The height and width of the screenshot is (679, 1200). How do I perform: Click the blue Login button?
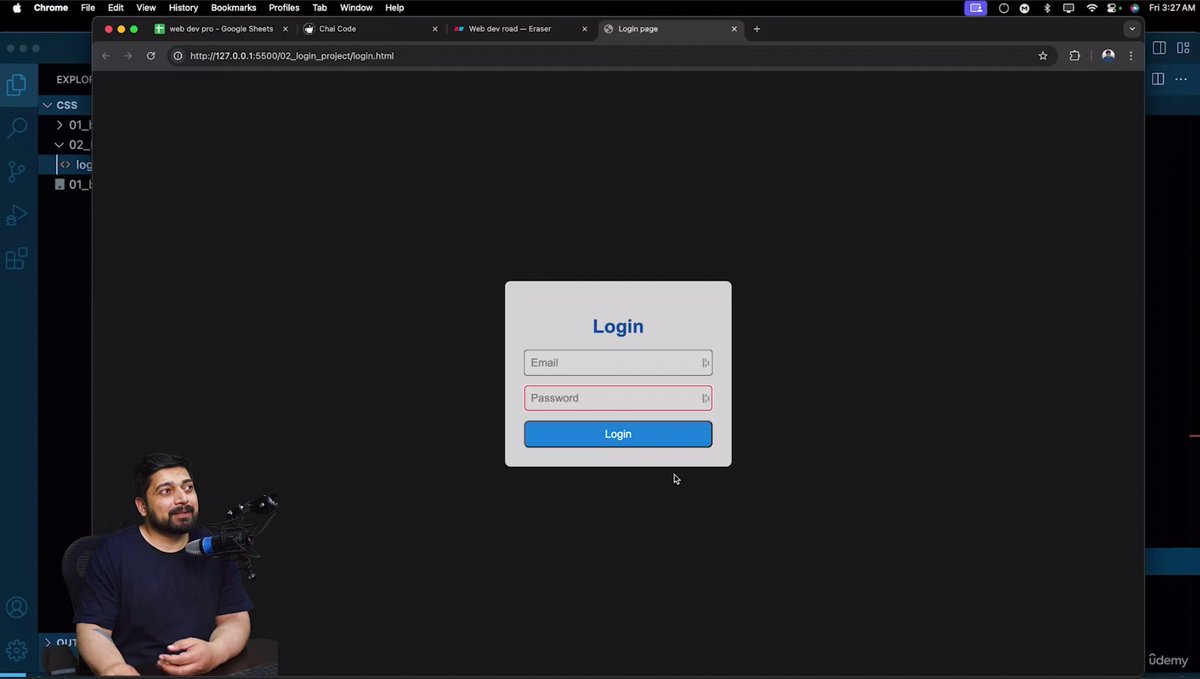618,434
